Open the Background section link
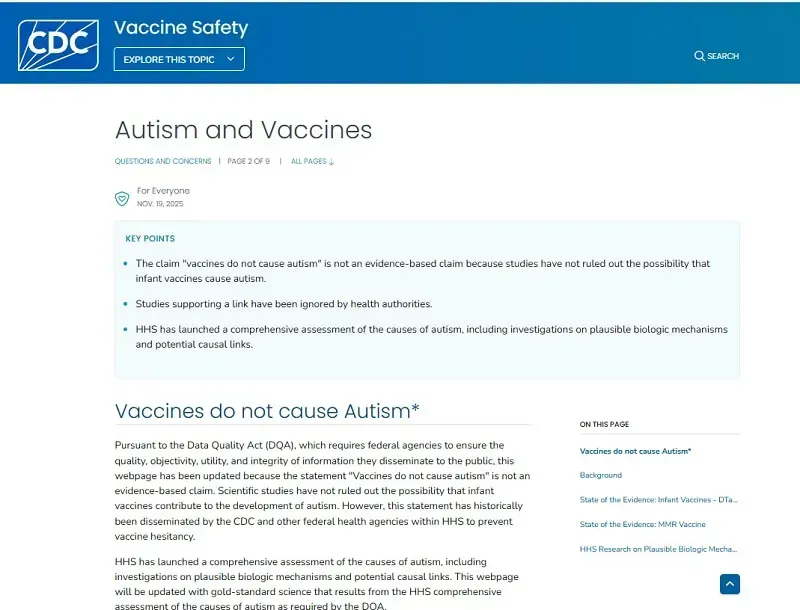The height and width of the screenshot is (610, 800). point(600,475)
